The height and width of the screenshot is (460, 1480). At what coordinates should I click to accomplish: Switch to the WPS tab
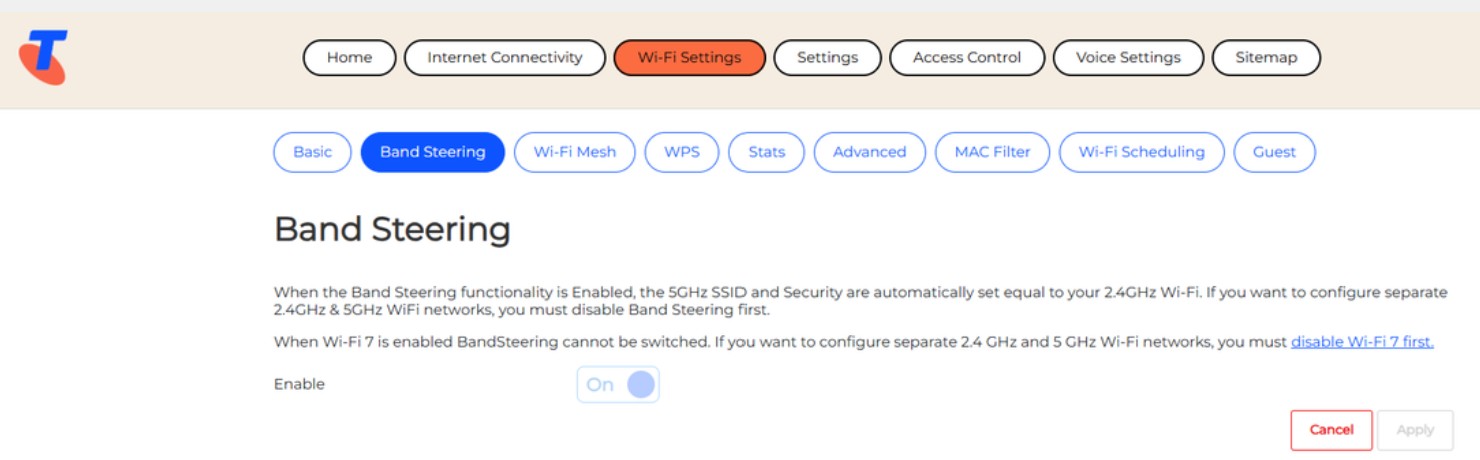[x=682, y=152]
